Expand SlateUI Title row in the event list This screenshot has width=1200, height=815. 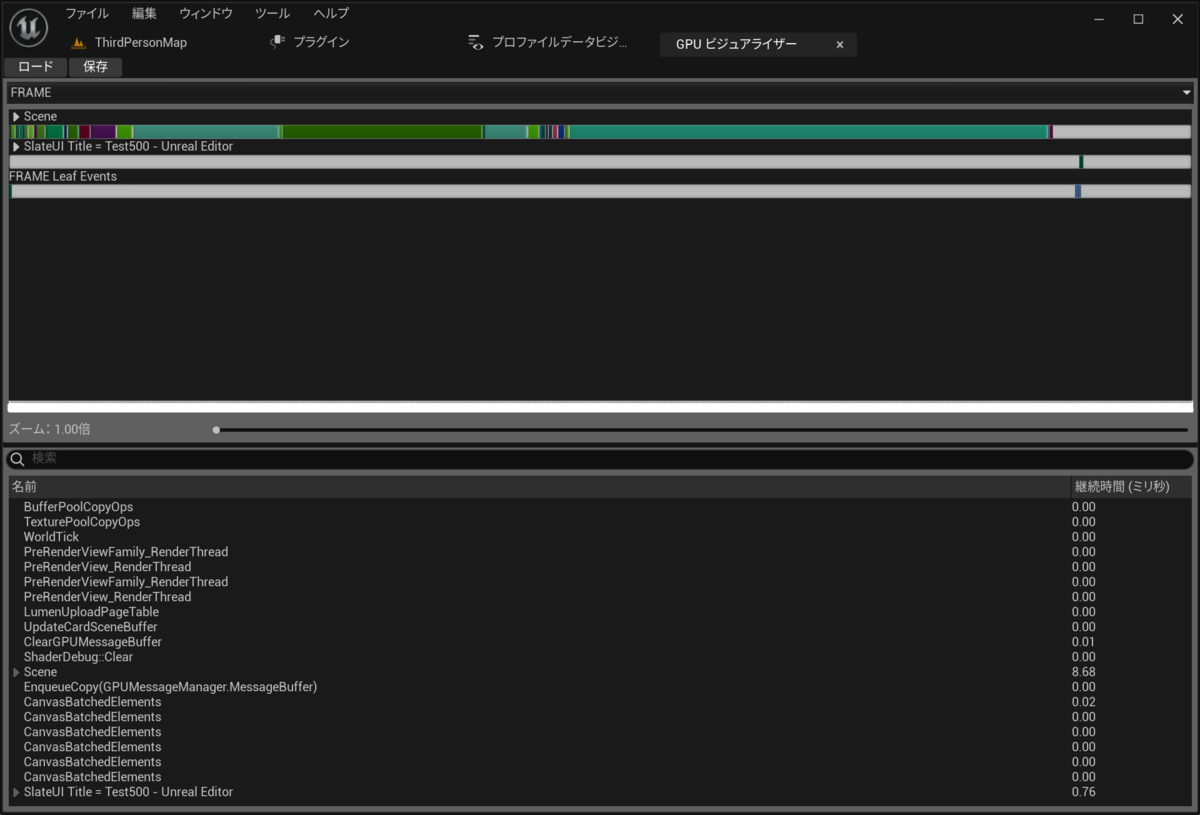point(16,792)
